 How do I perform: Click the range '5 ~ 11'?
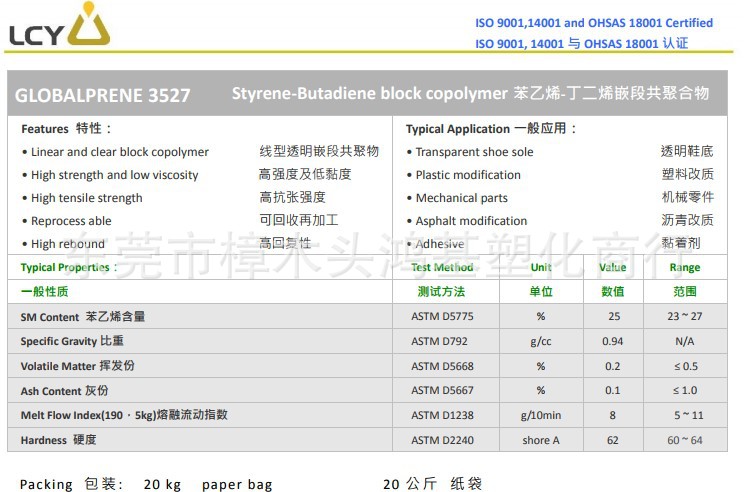pyautogui.click(x=689, y=415)
